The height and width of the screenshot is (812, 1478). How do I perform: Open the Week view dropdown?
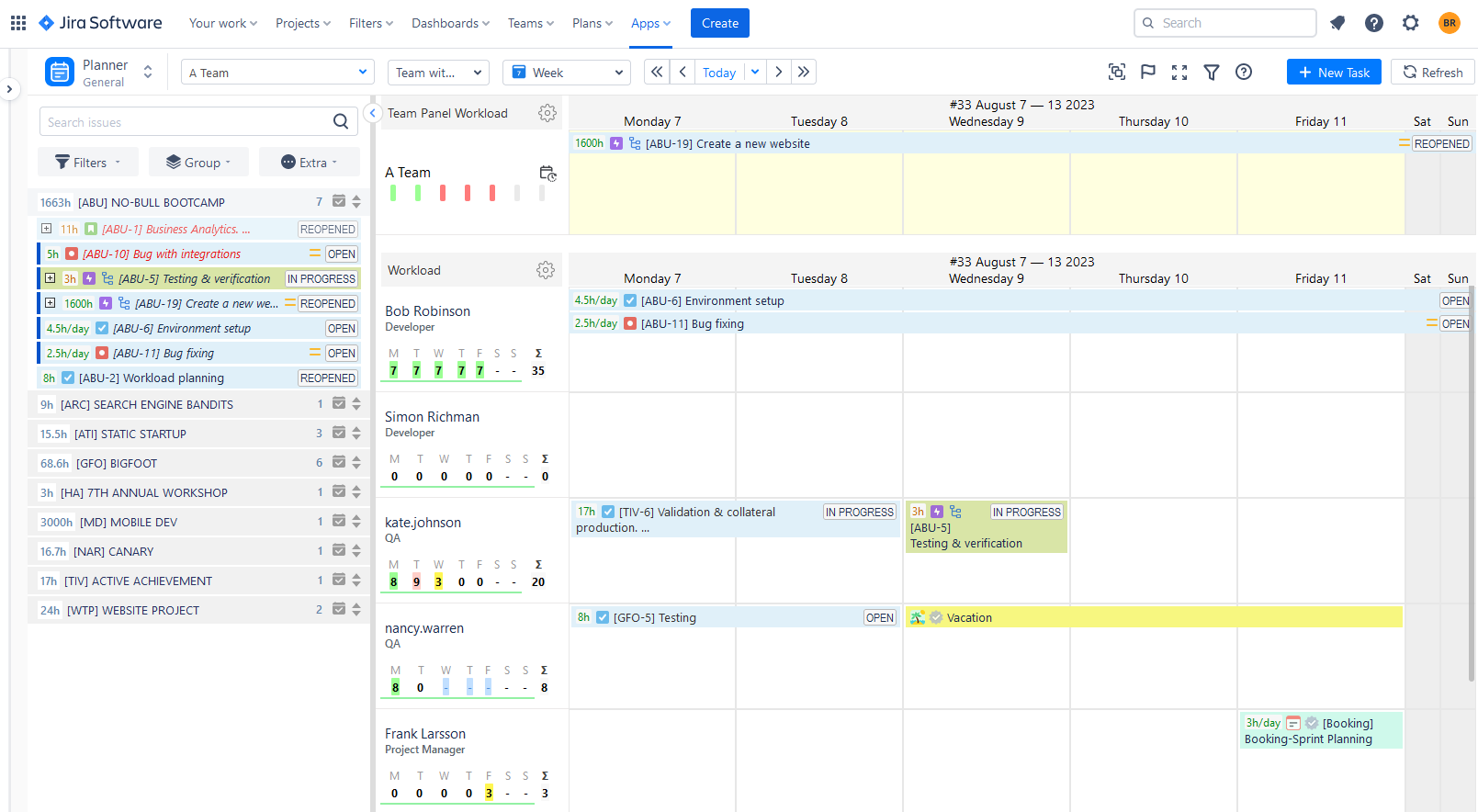click(x=568, y=73)
